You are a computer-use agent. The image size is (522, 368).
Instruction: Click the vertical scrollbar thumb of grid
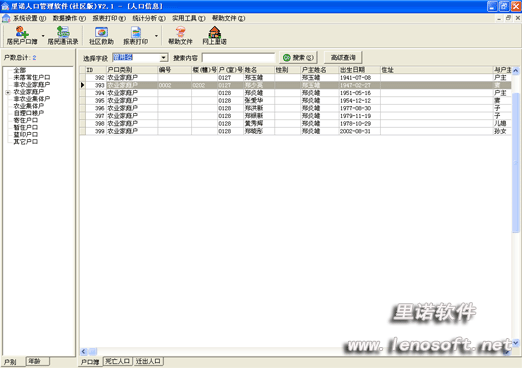(516, 163)
